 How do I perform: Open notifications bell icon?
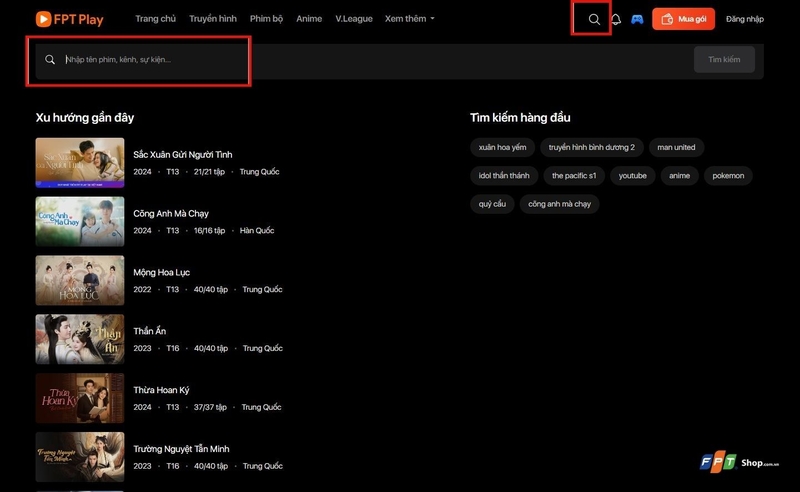(x=616, y=19)
